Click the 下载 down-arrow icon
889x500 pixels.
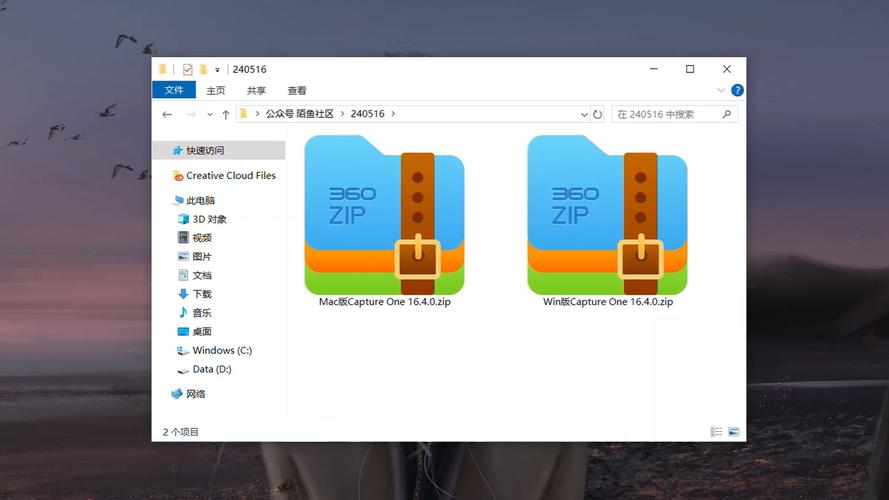click(x=183, y=294)
